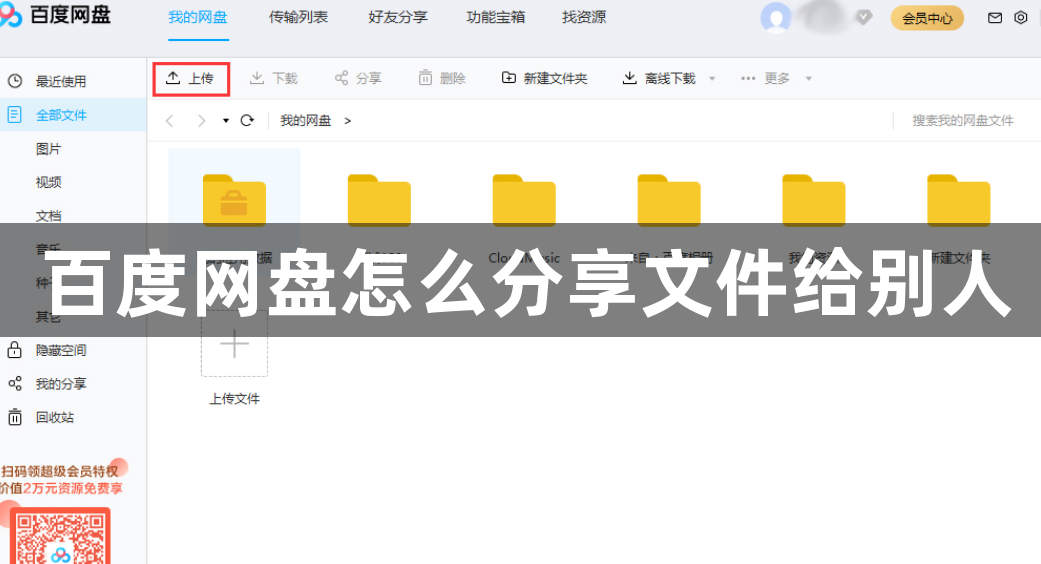
Task: Refresh the file list
Action: coord(247,120)
